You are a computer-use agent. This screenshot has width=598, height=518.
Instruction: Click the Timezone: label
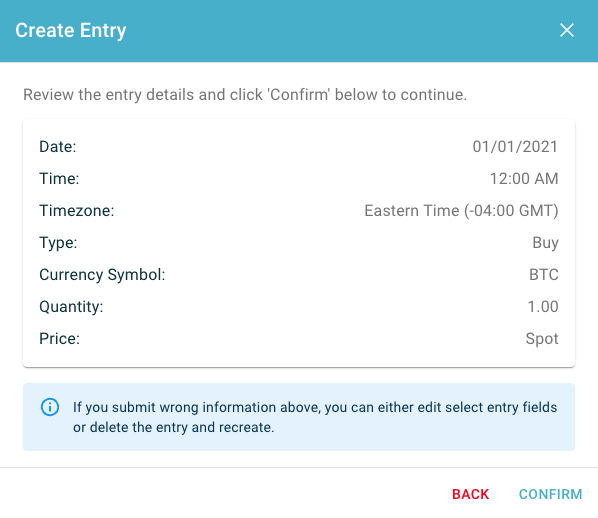77,211
